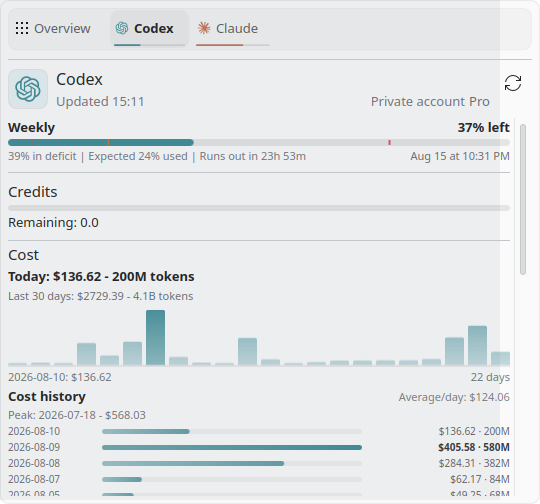Click the 2026-08-07 cost history entry

click(259, 479)
